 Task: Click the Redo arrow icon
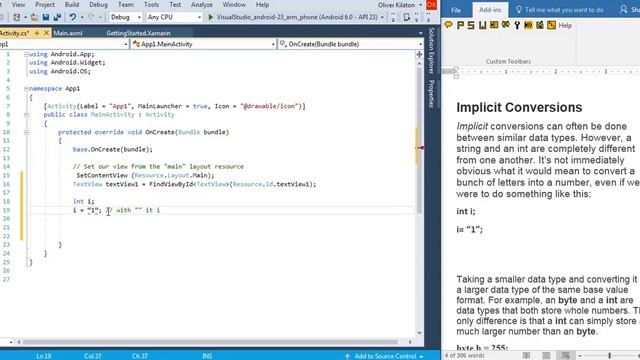coord(91,17)
